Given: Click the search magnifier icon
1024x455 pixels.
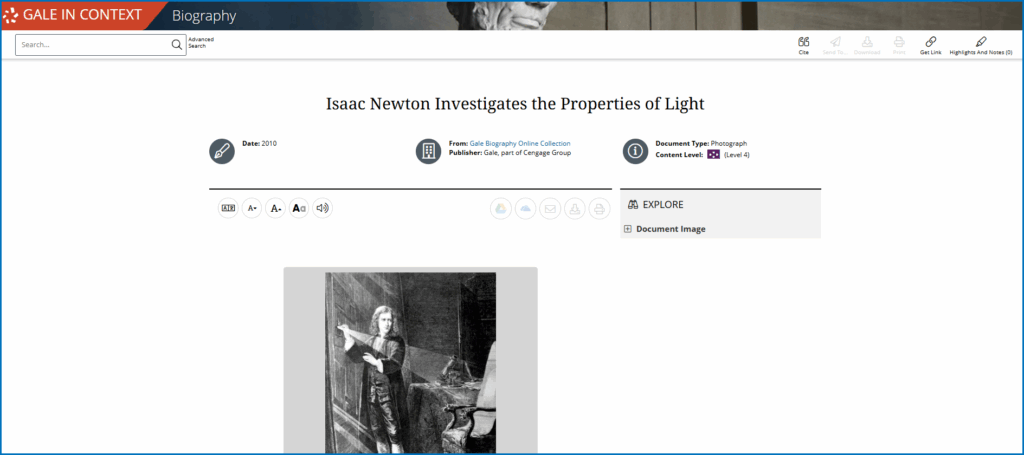Looking at the screenshot, I should 176,45.
